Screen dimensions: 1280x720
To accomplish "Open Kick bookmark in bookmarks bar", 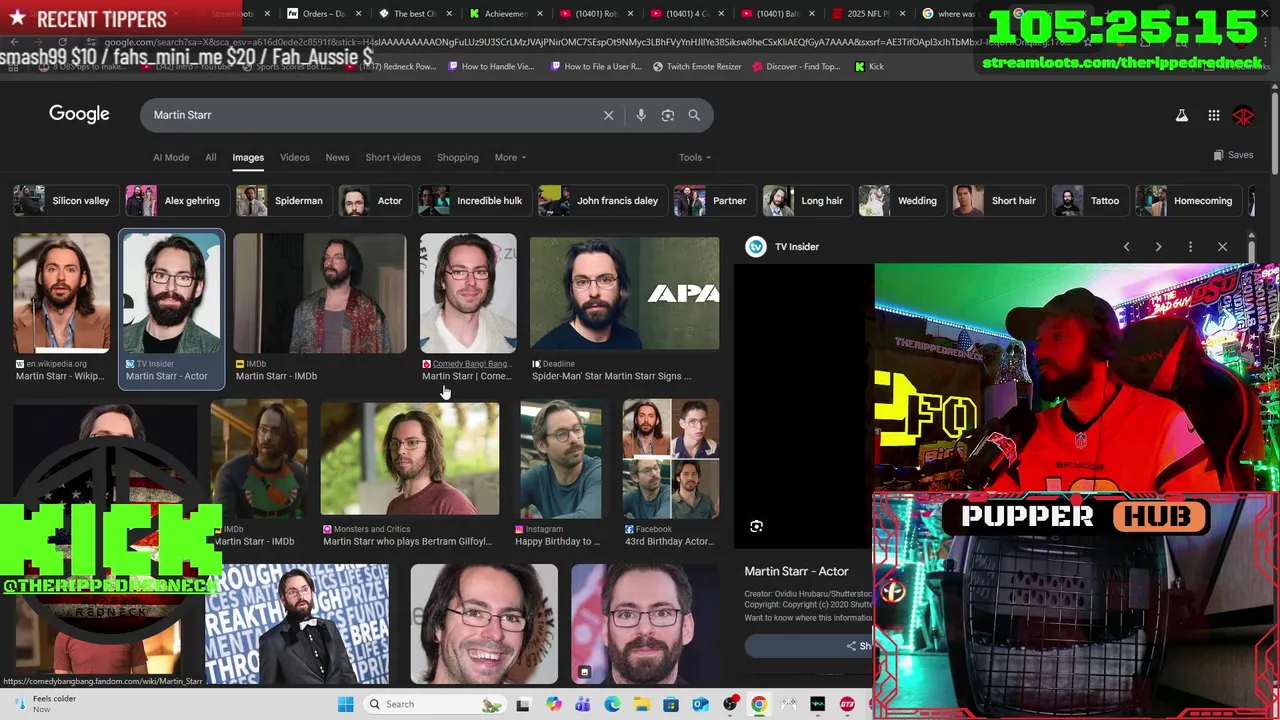I will (x=869, y=67).
